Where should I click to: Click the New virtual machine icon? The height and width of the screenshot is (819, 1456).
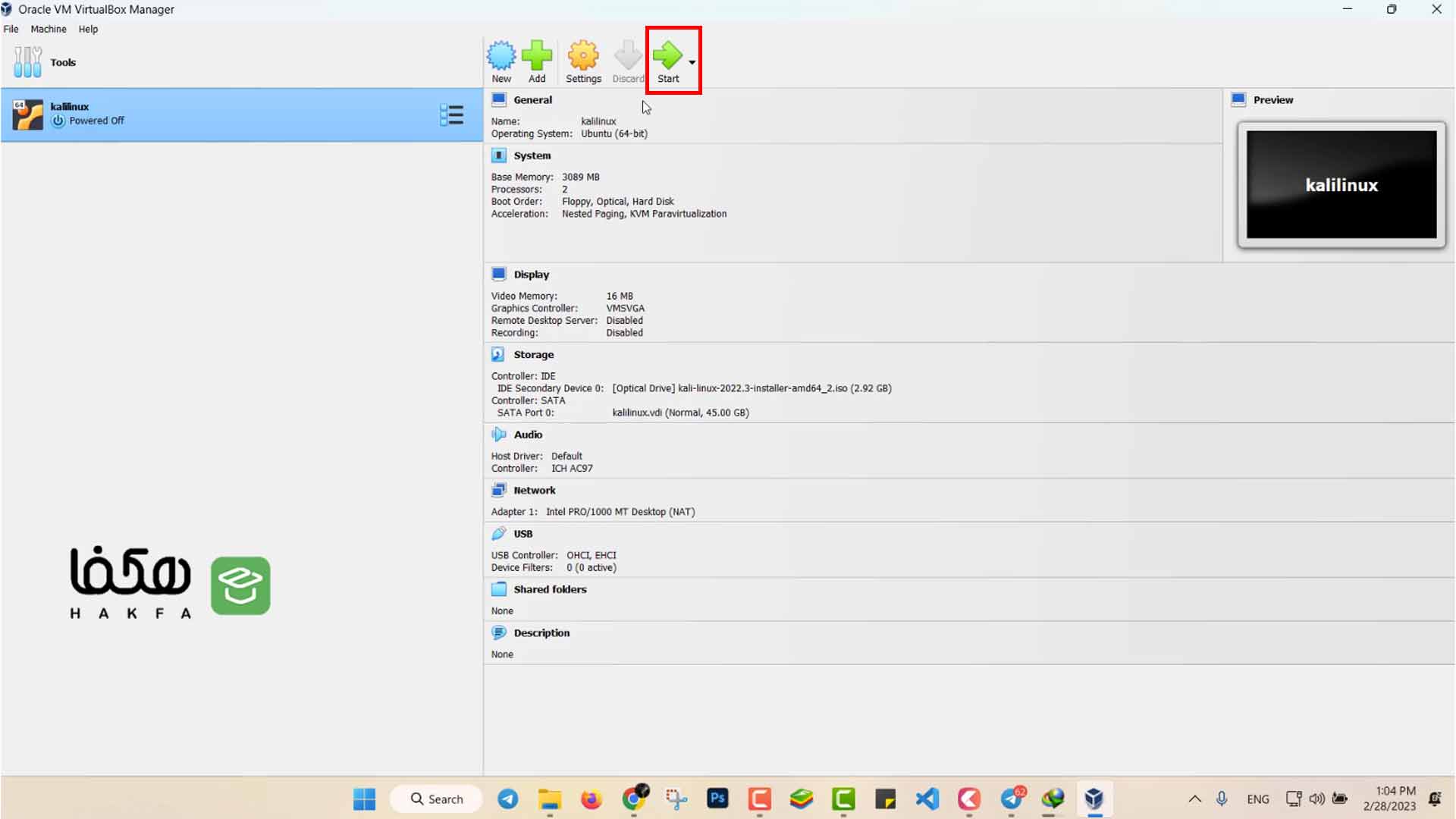tap(500, 55)
